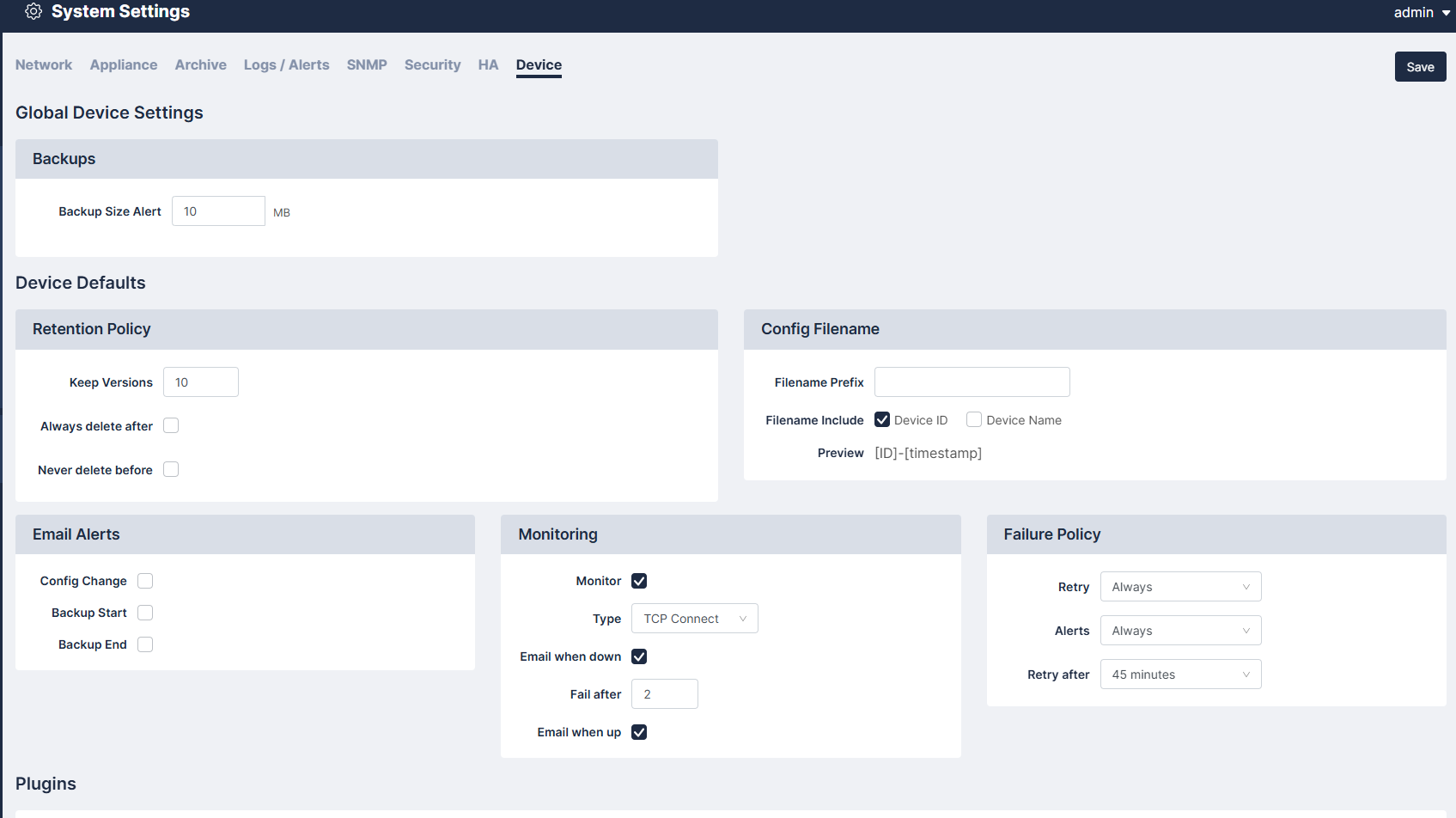Open the admin user menu
1456x818 pixels.
(1421, 12)
